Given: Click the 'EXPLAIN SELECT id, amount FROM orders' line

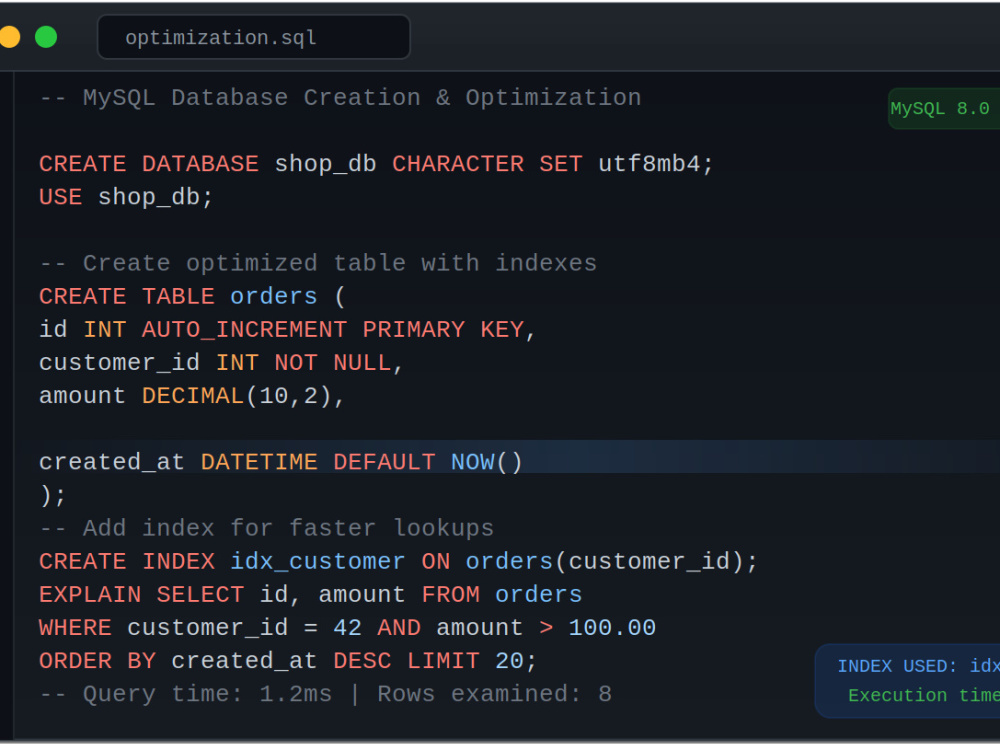Looking at the screenshot, I should click(311, 594).
